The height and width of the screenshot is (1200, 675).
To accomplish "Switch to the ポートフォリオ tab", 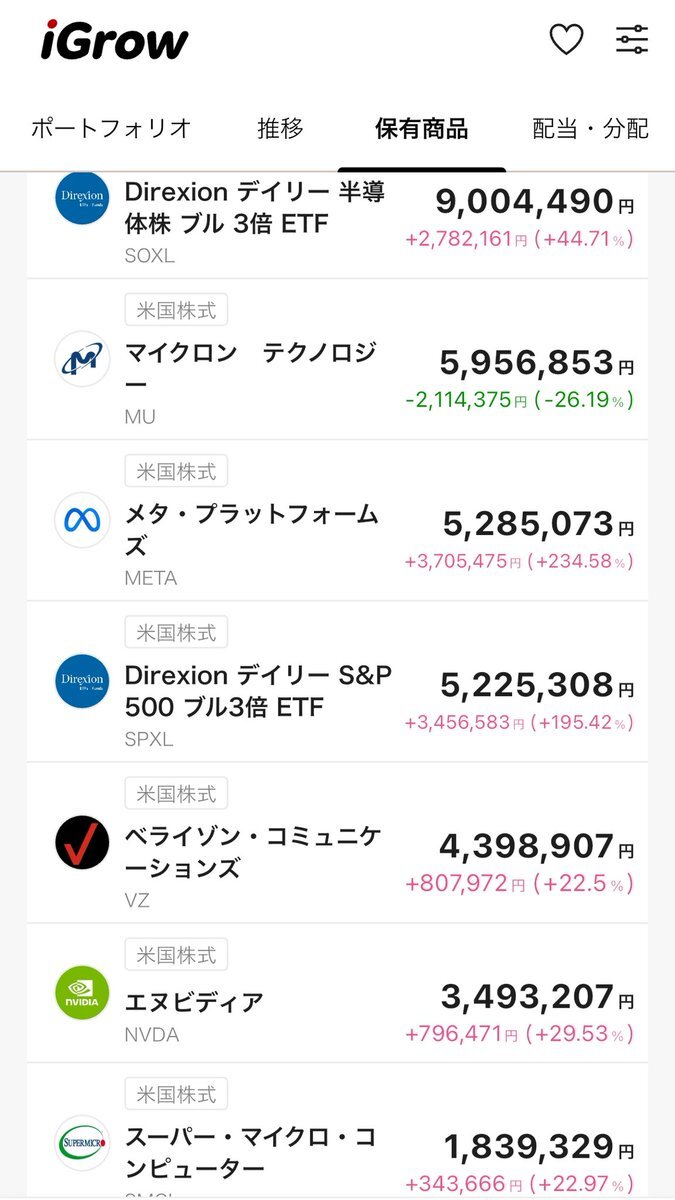I will (x=110, y=128).
